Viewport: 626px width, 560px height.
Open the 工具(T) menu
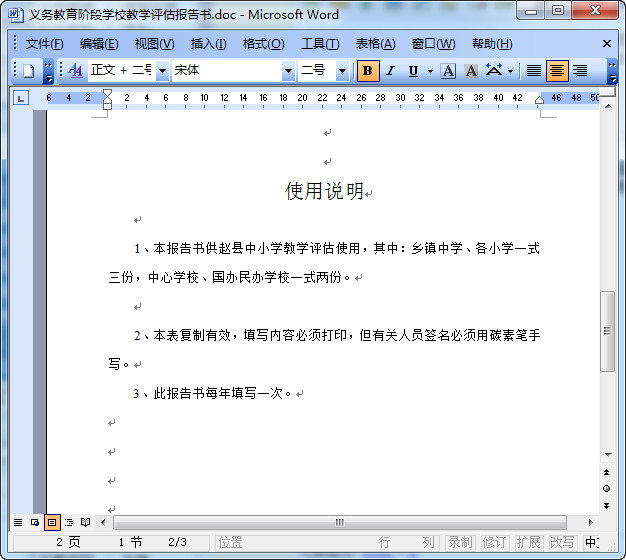click(x=320, y=44)
